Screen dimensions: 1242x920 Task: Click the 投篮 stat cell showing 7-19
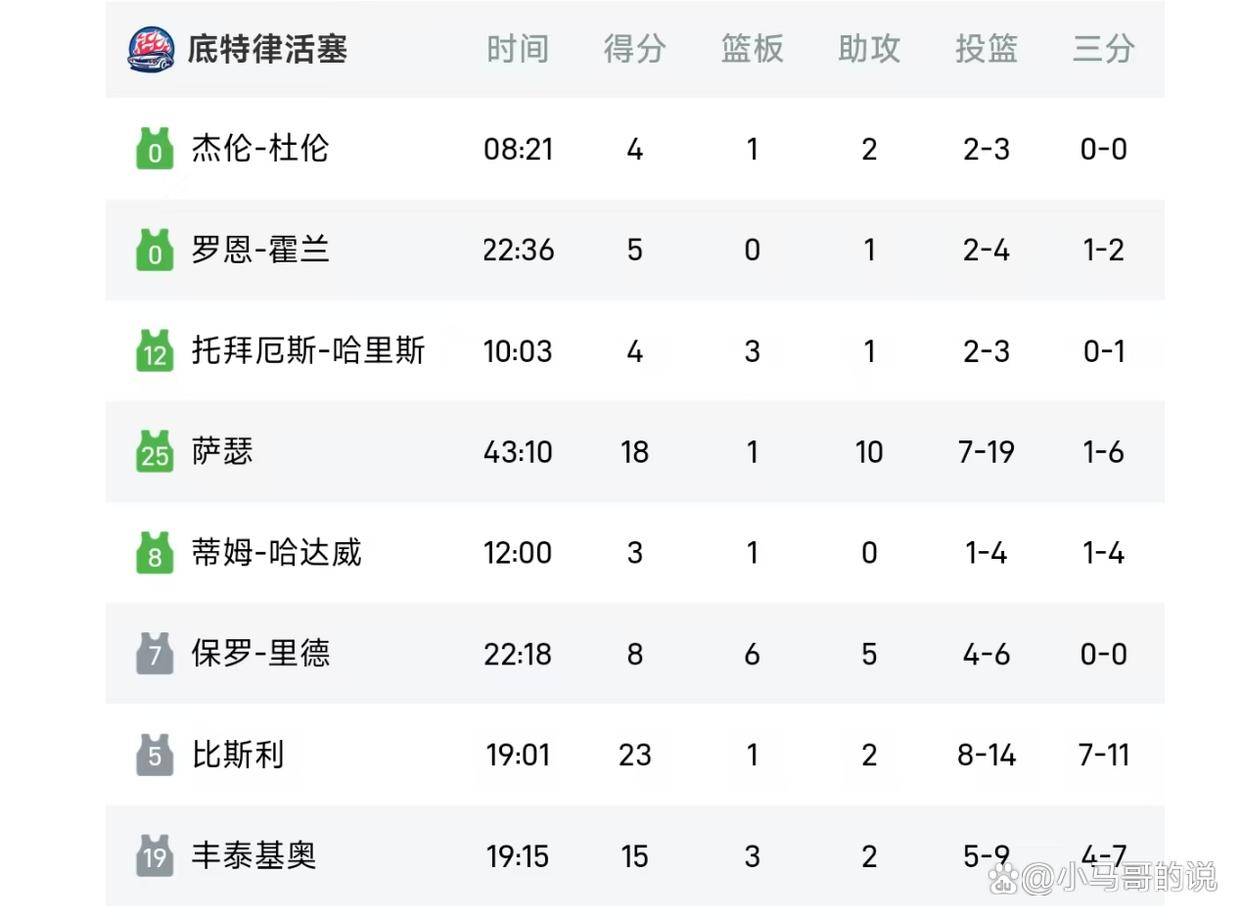click(986, 451)
